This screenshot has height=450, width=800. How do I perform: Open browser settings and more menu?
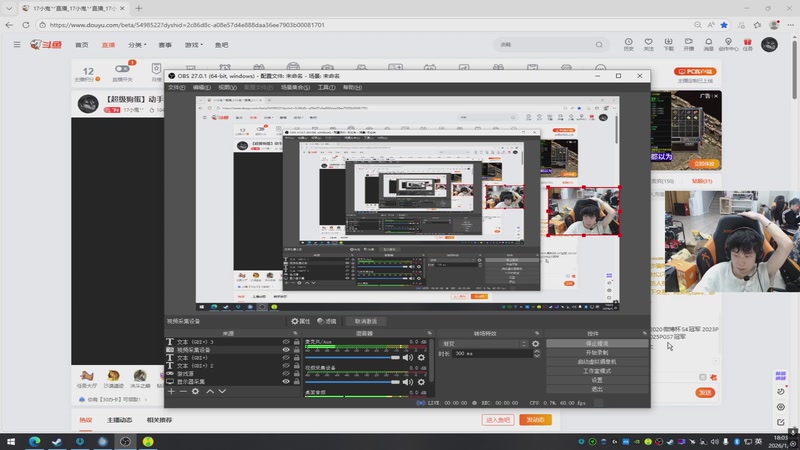point(790,24)
